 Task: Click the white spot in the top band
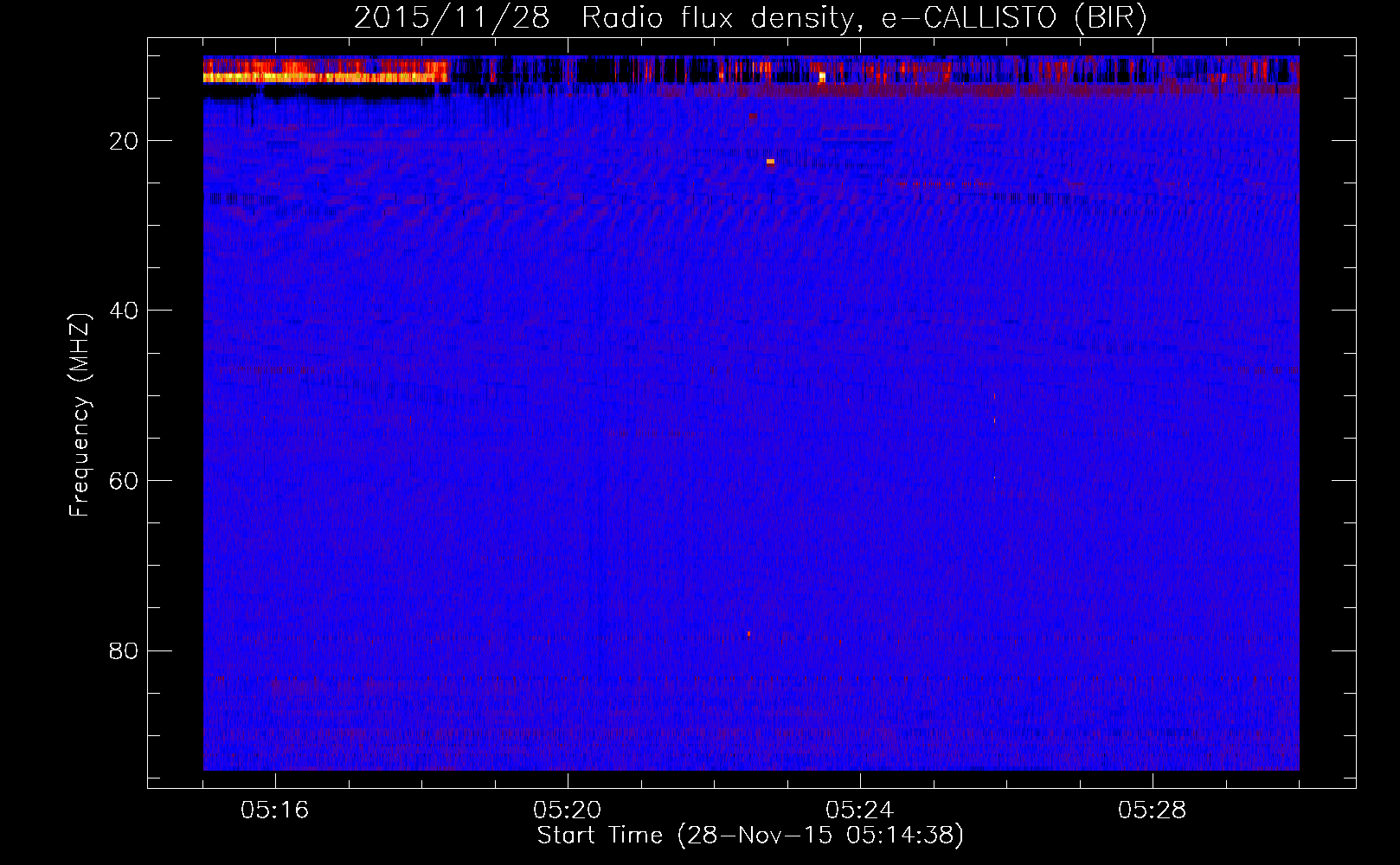coord(822,78)
